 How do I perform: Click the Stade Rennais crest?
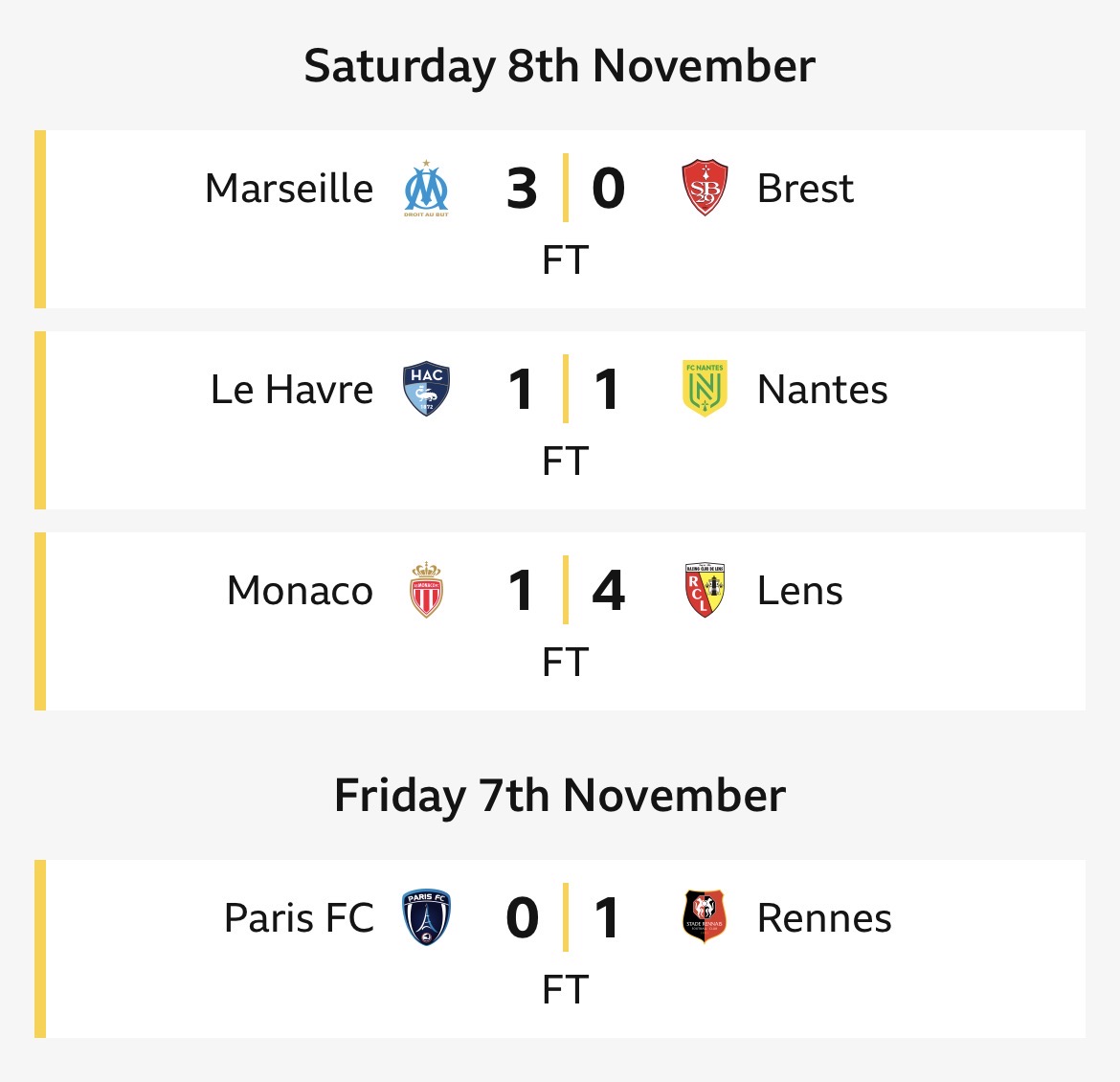(x=705, y=918)
